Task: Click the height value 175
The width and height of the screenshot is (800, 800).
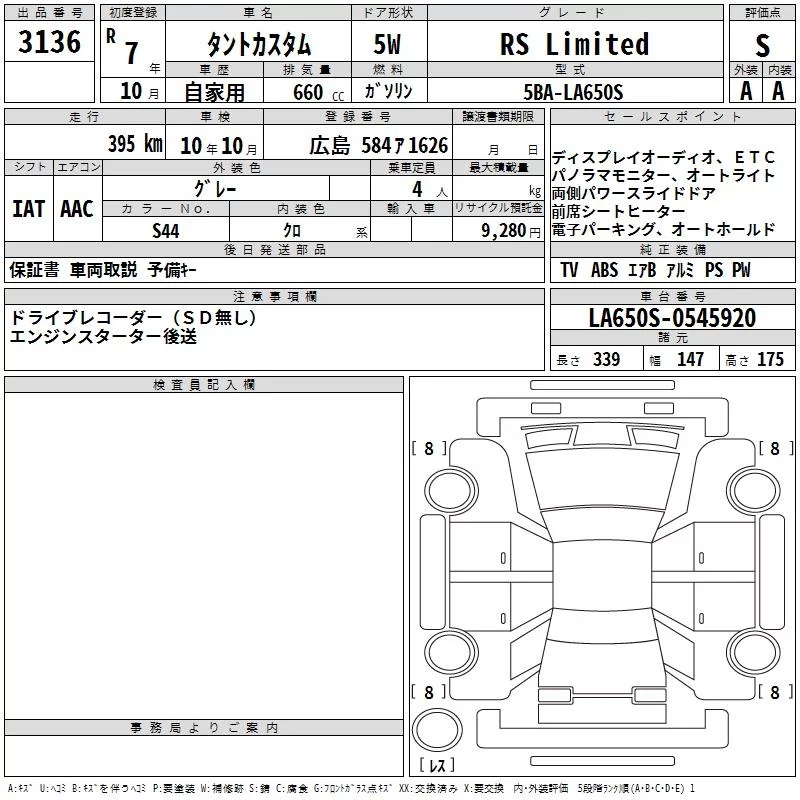Action: 770,360
